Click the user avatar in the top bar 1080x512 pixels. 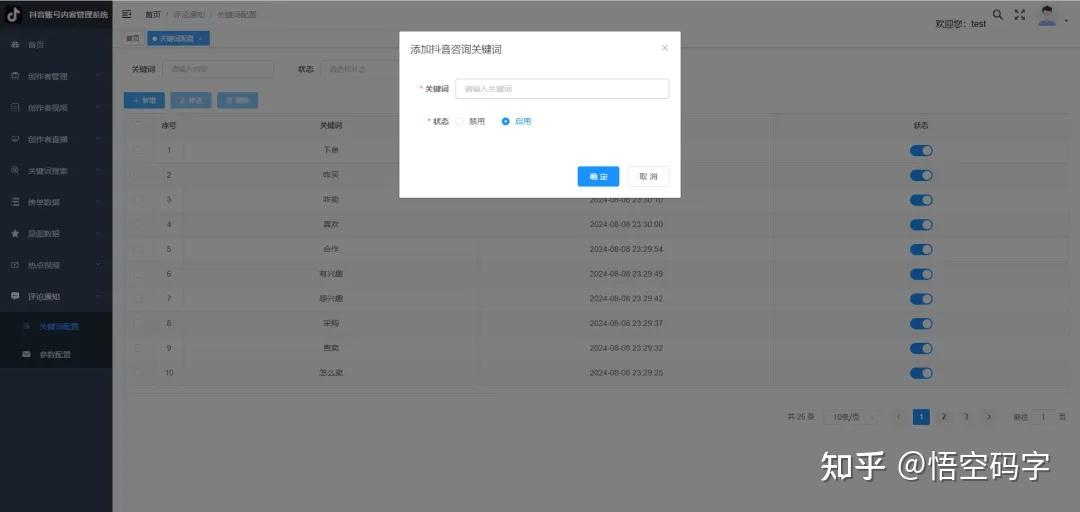1047,16
